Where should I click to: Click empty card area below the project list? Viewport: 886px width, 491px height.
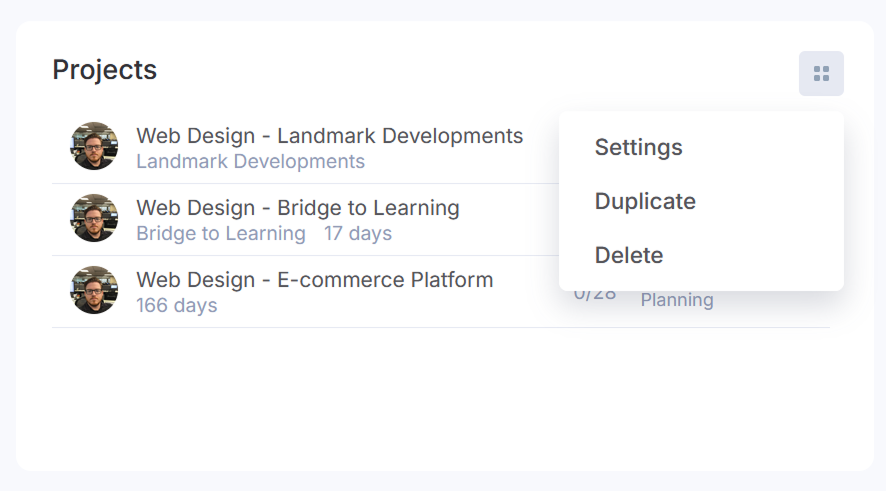[x=440, y=400]
